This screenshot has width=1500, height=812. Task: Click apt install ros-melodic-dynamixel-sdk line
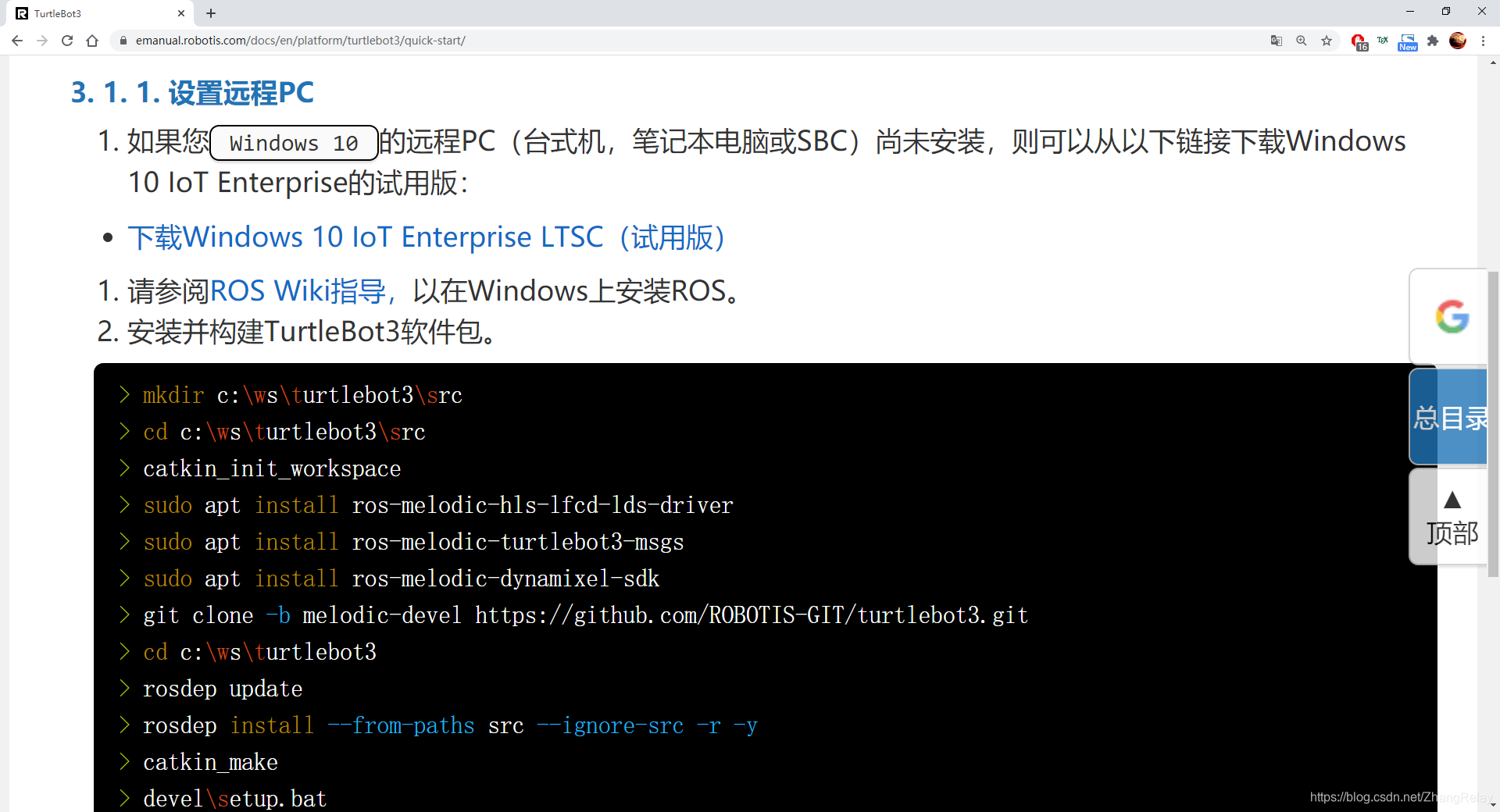pos(402,579)
